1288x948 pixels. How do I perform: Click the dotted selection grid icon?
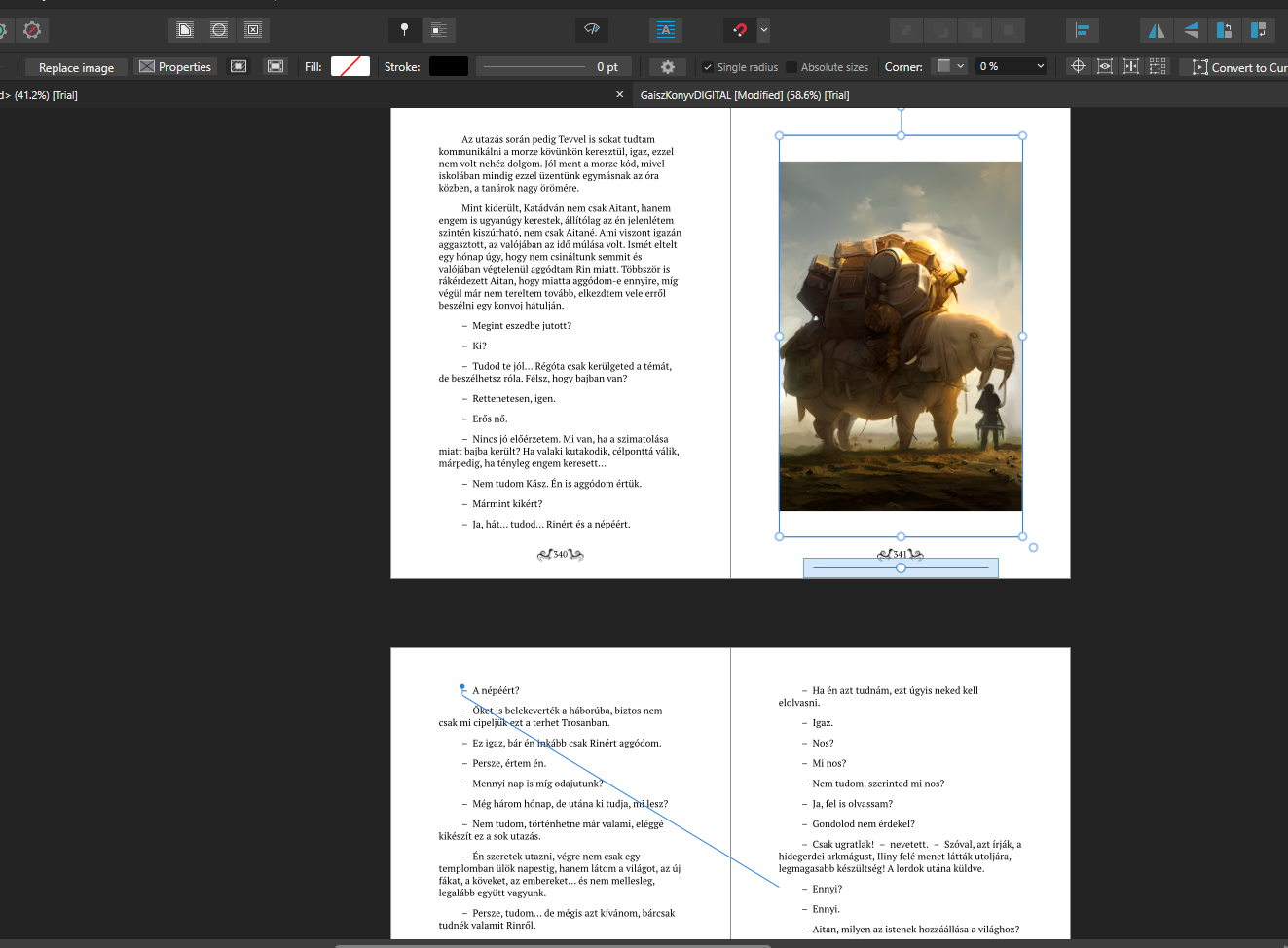pos(1158,66)
